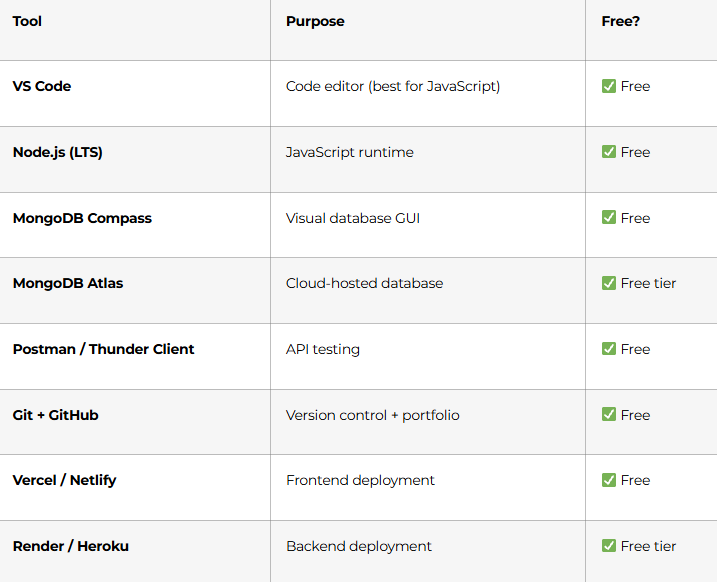Click the MongoDB Atlas Free tier checkmark

click(x=609, y=283)
